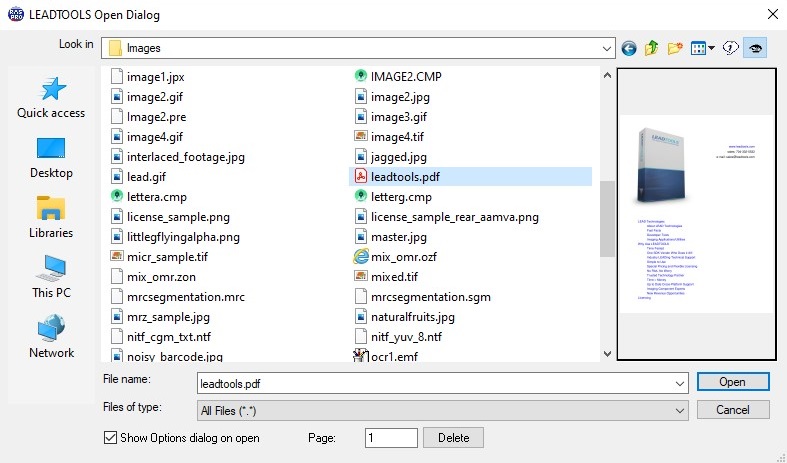Select the file named nitf_yuv_8.ntf
Screen dimensions: 787x463
(406, 336)
